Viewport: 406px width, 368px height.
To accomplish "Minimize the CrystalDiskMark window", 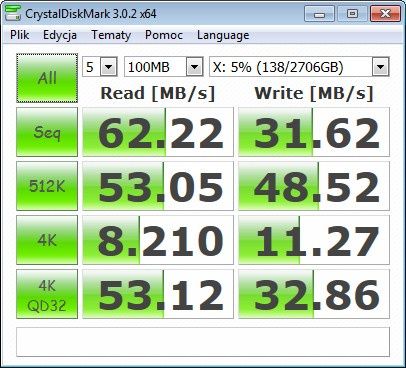I will point(319,14).
